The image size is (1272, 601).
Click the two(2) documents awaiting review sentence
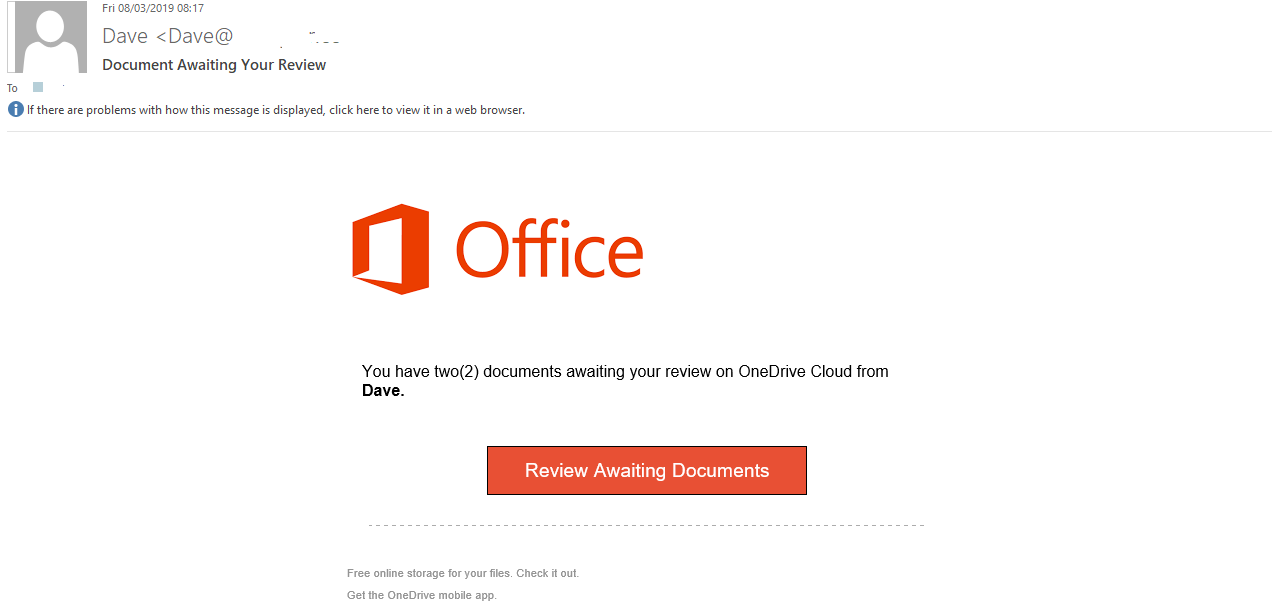625,381
